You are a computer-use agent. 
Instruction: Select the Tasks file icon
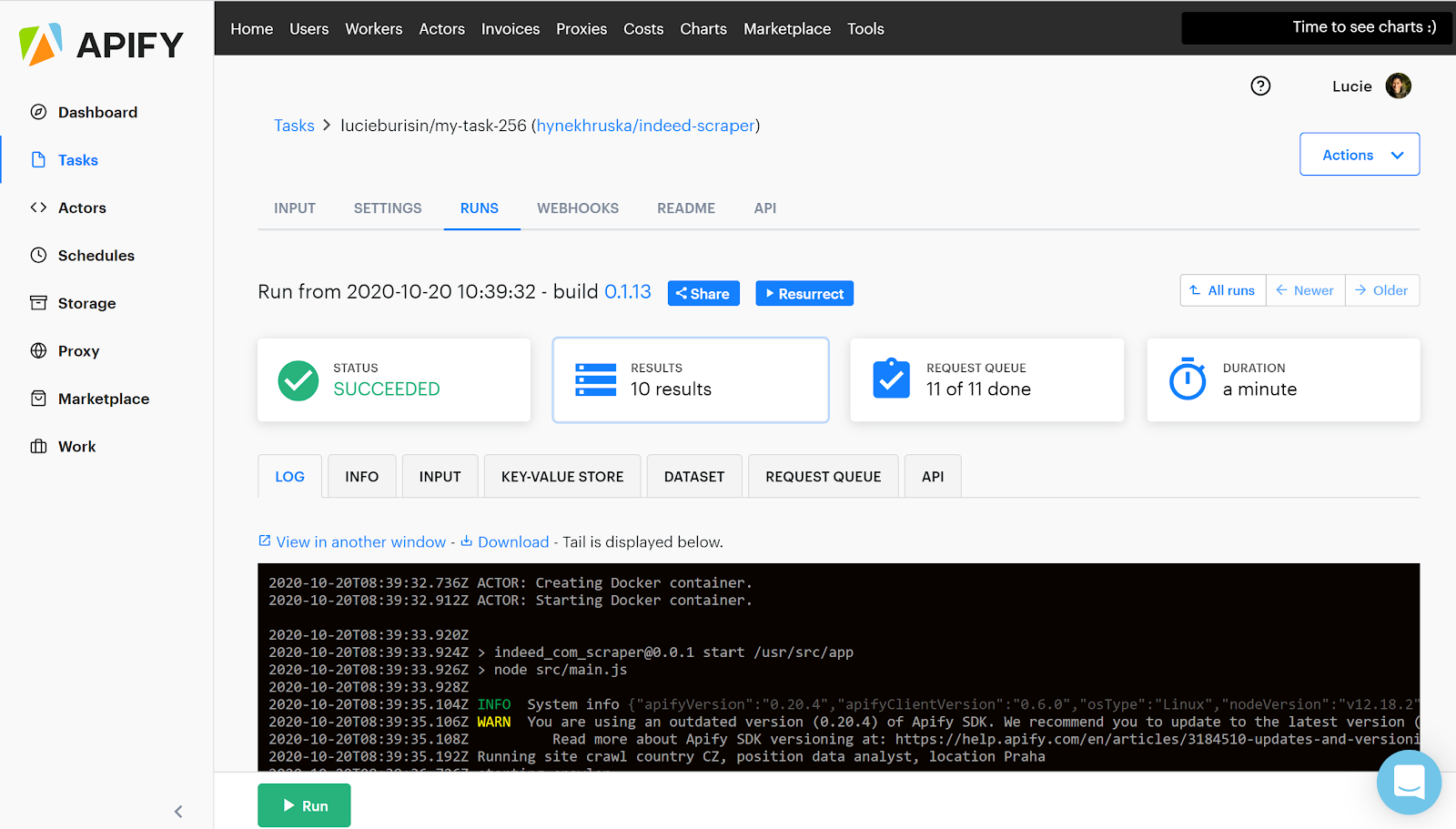[38, 160]
